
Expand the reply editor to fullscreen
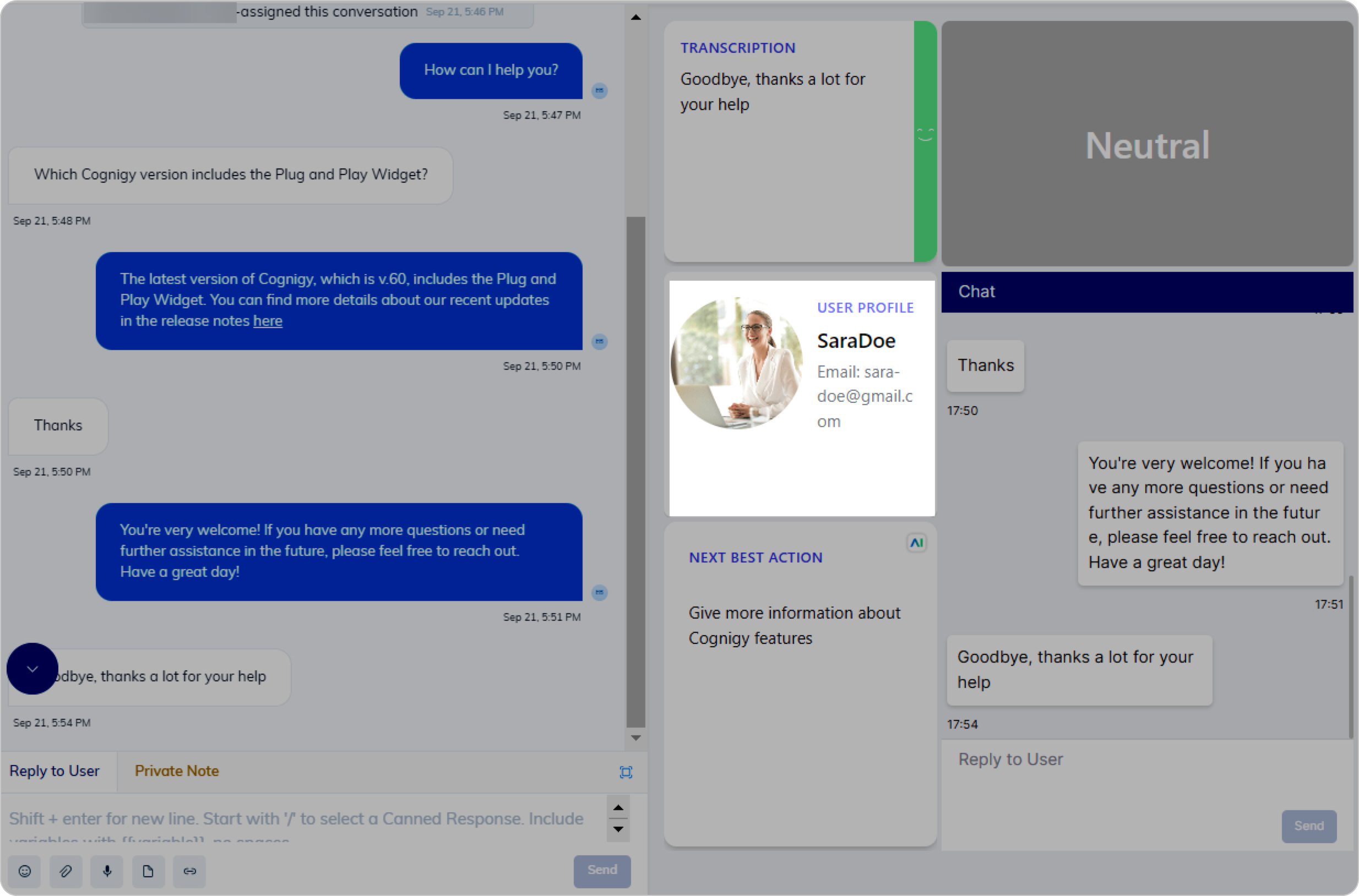pos(626,772)
